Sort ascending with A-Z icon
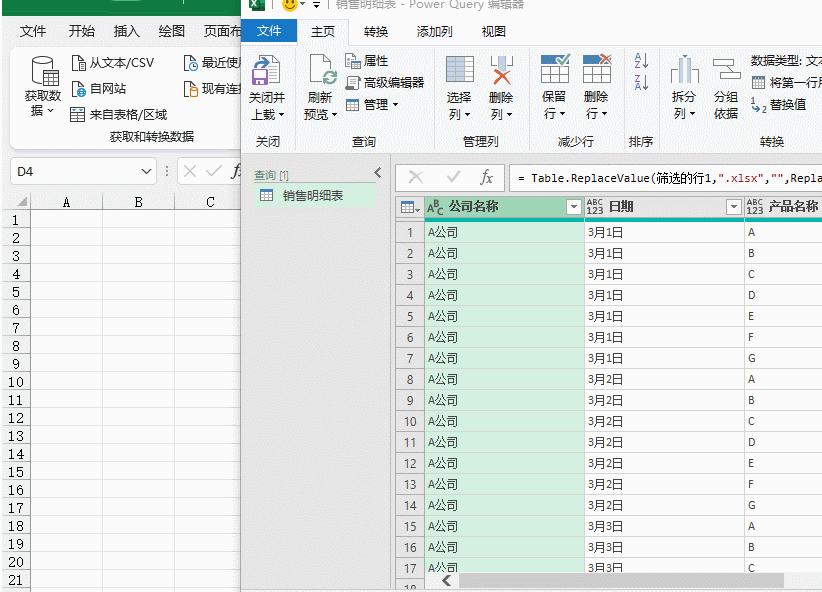822x592 pixels. coord(641,60)
